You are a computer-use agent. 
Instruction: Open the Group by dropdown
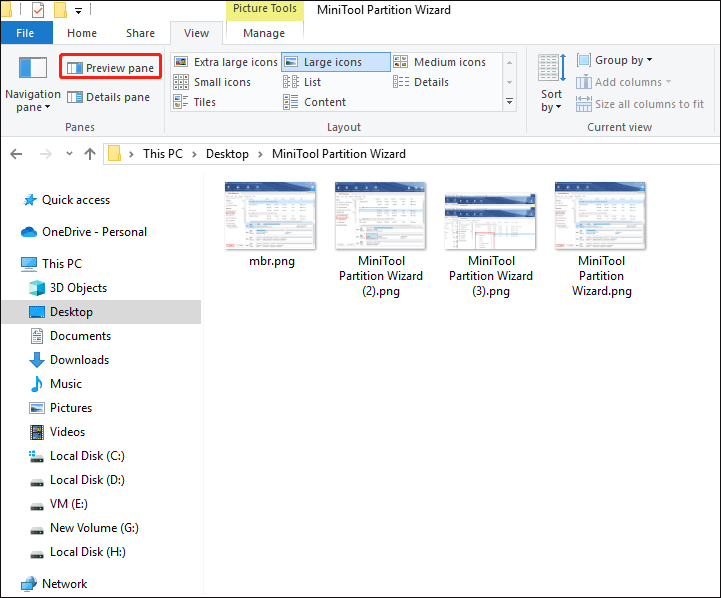pyautogui.click(x=614, y=60)
